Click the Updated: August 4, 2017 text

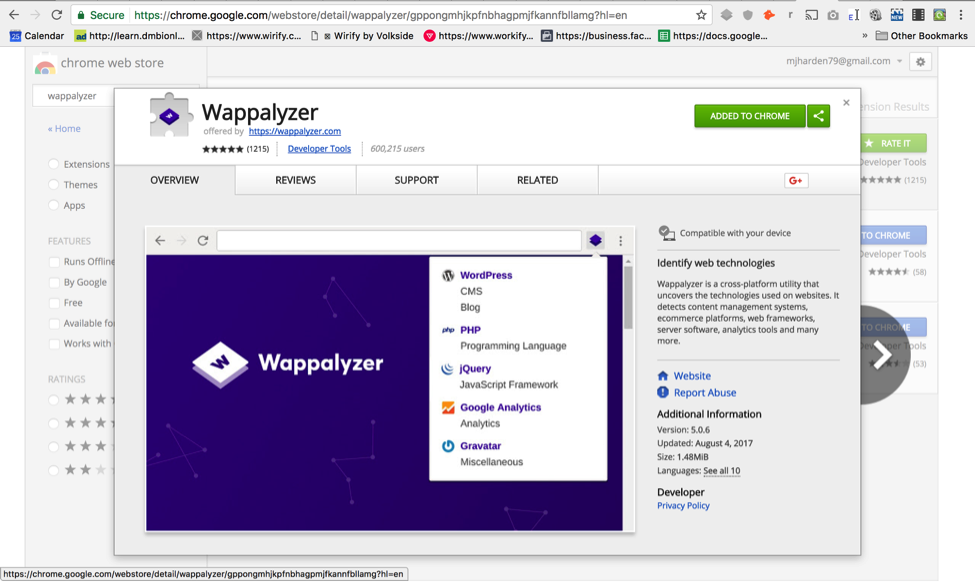tap(705, 443)
